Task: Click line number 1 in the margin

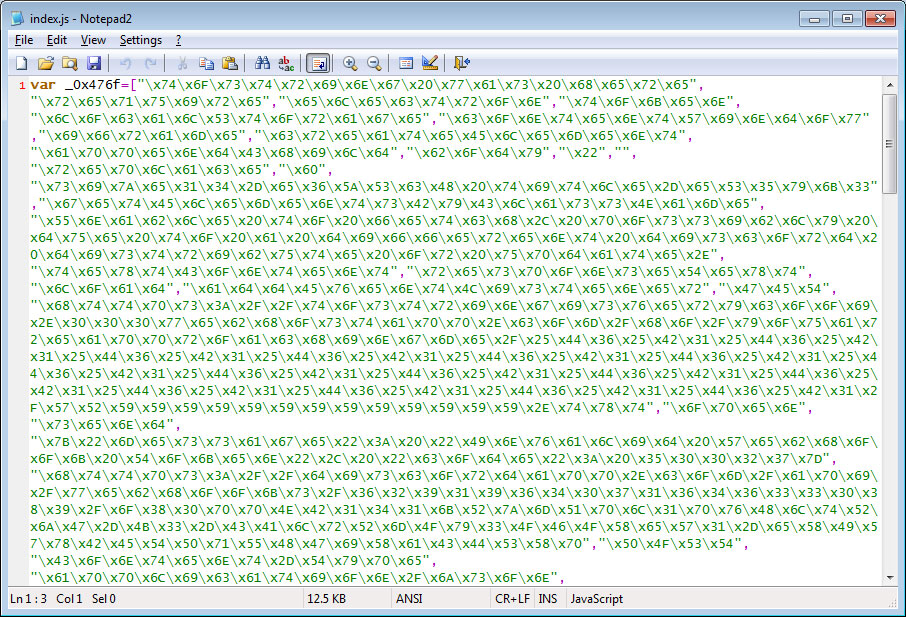Action: (x=22, y=86)
